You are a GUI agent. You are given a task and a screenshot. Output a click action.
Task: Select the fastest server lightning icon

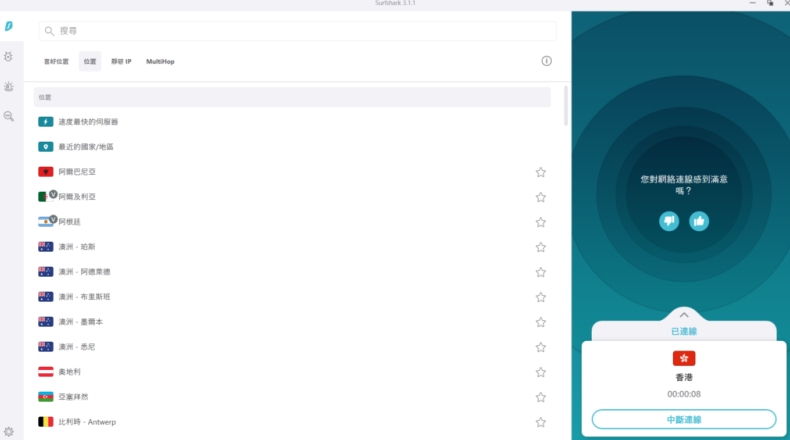(x=45, y=122)
